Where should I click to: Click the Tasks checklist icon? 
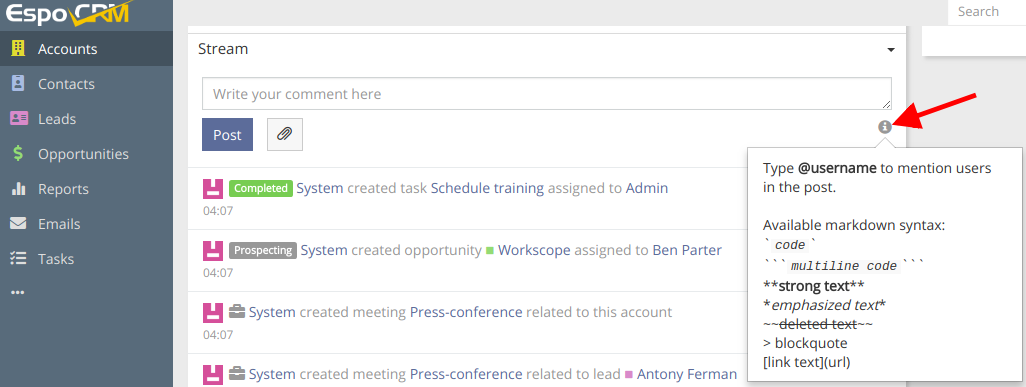(x=18, y=259)
